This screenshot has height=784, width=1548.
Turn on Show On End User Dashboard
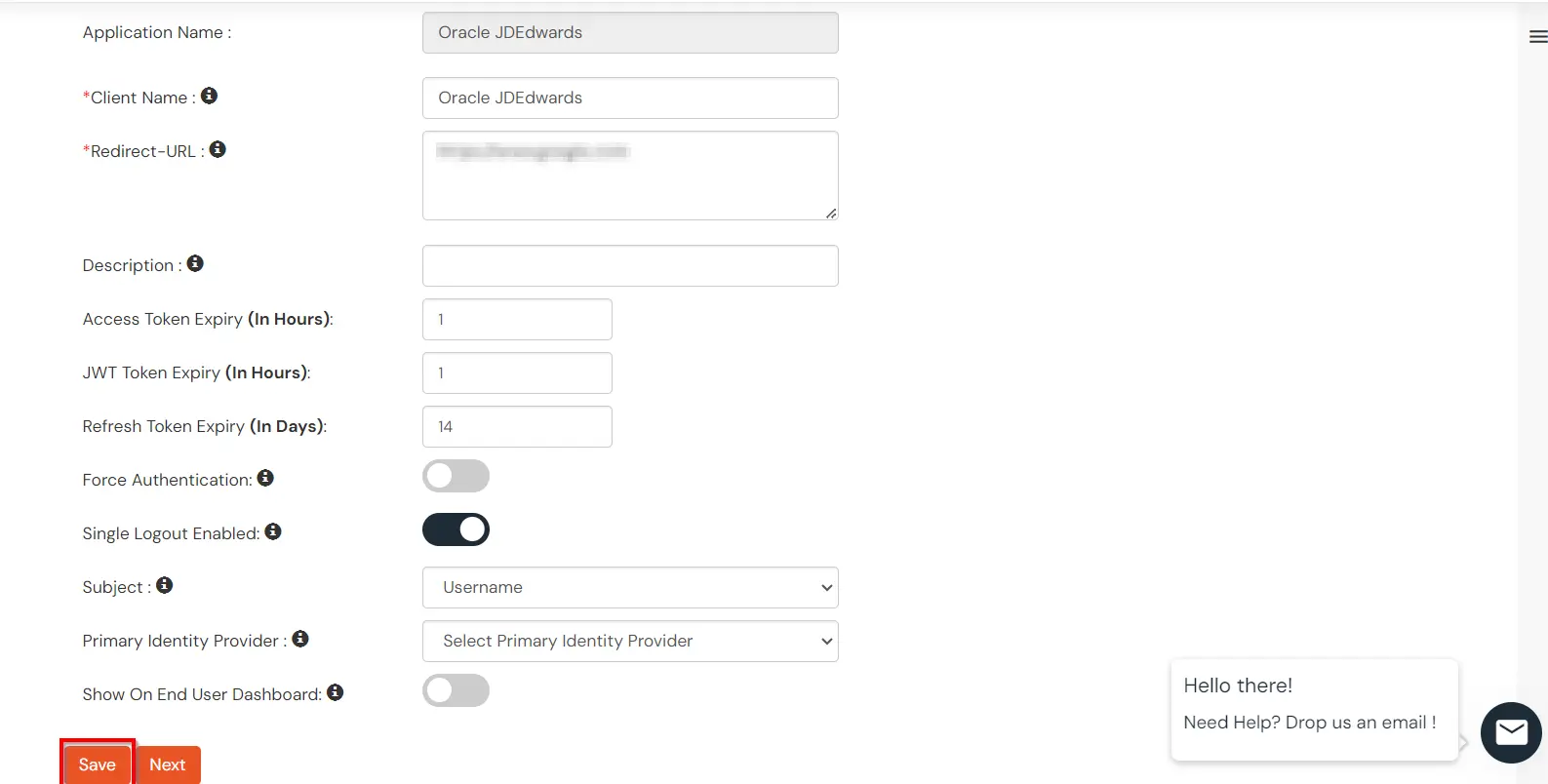click(x=456, y=690)
